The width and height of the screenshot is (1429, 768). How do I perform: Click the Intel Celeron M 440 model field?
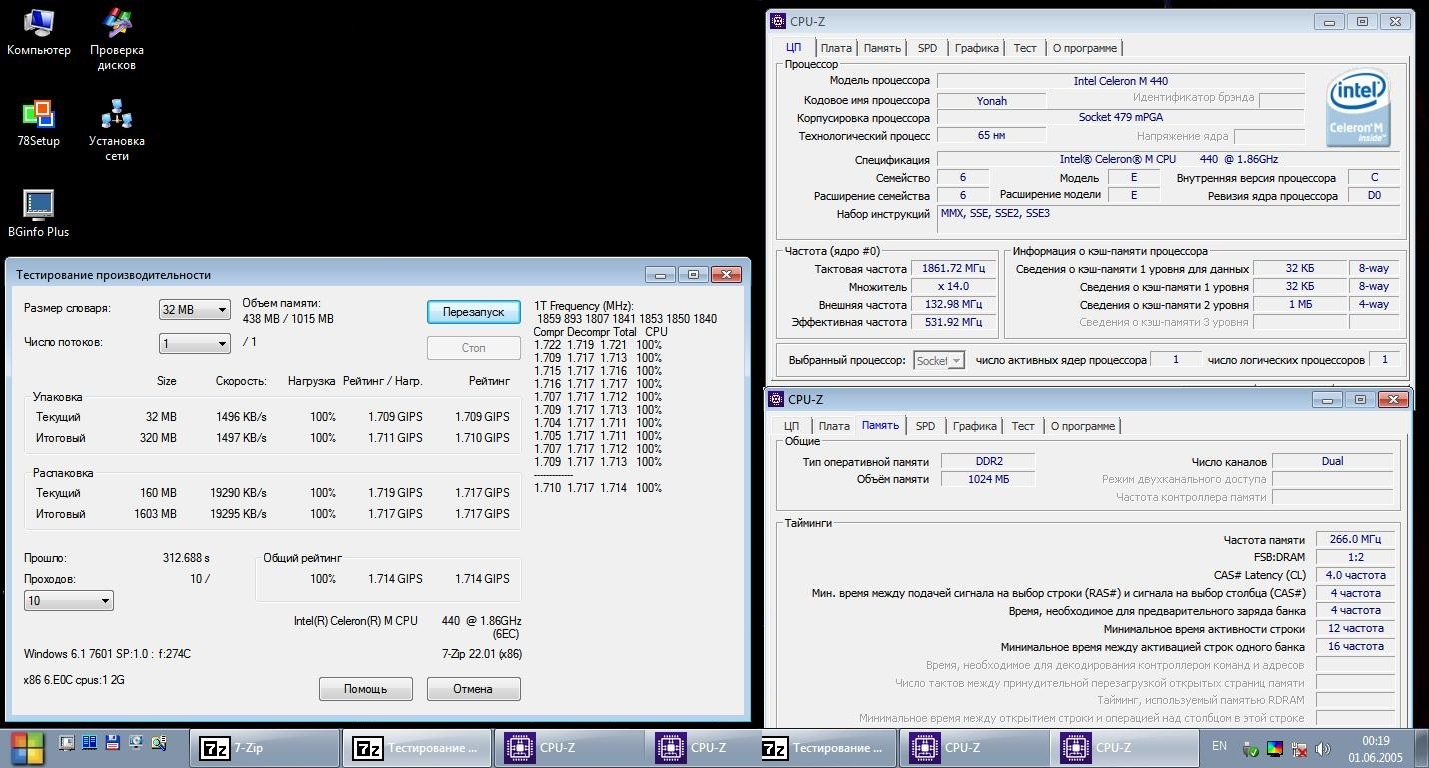(1120, 81)
